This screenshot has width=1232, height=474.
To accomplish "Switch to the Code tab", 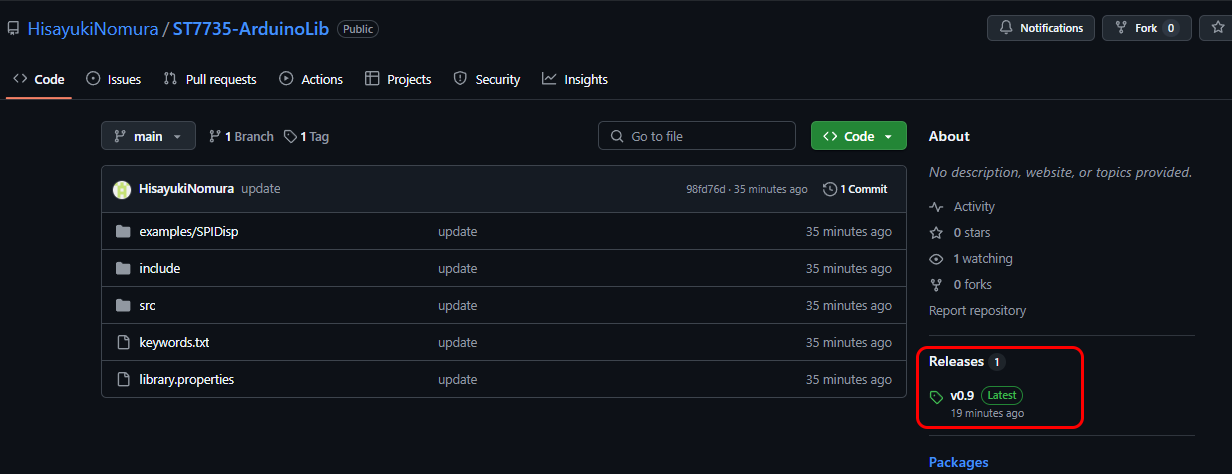I will click(39, 79).
